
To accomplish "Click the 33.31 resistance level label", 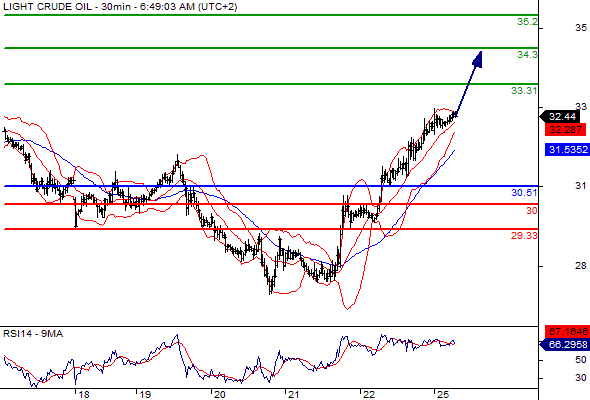I will tap(524, 91).
